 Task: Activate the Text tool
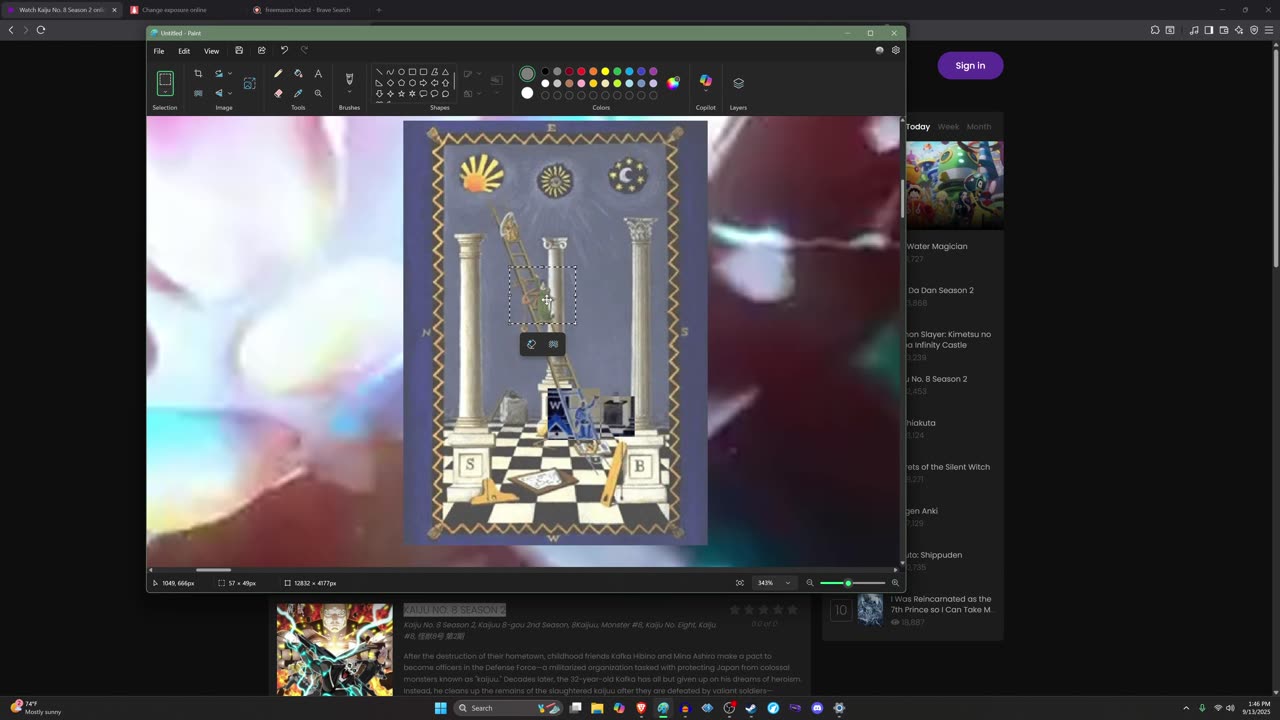tap(318, 73)
